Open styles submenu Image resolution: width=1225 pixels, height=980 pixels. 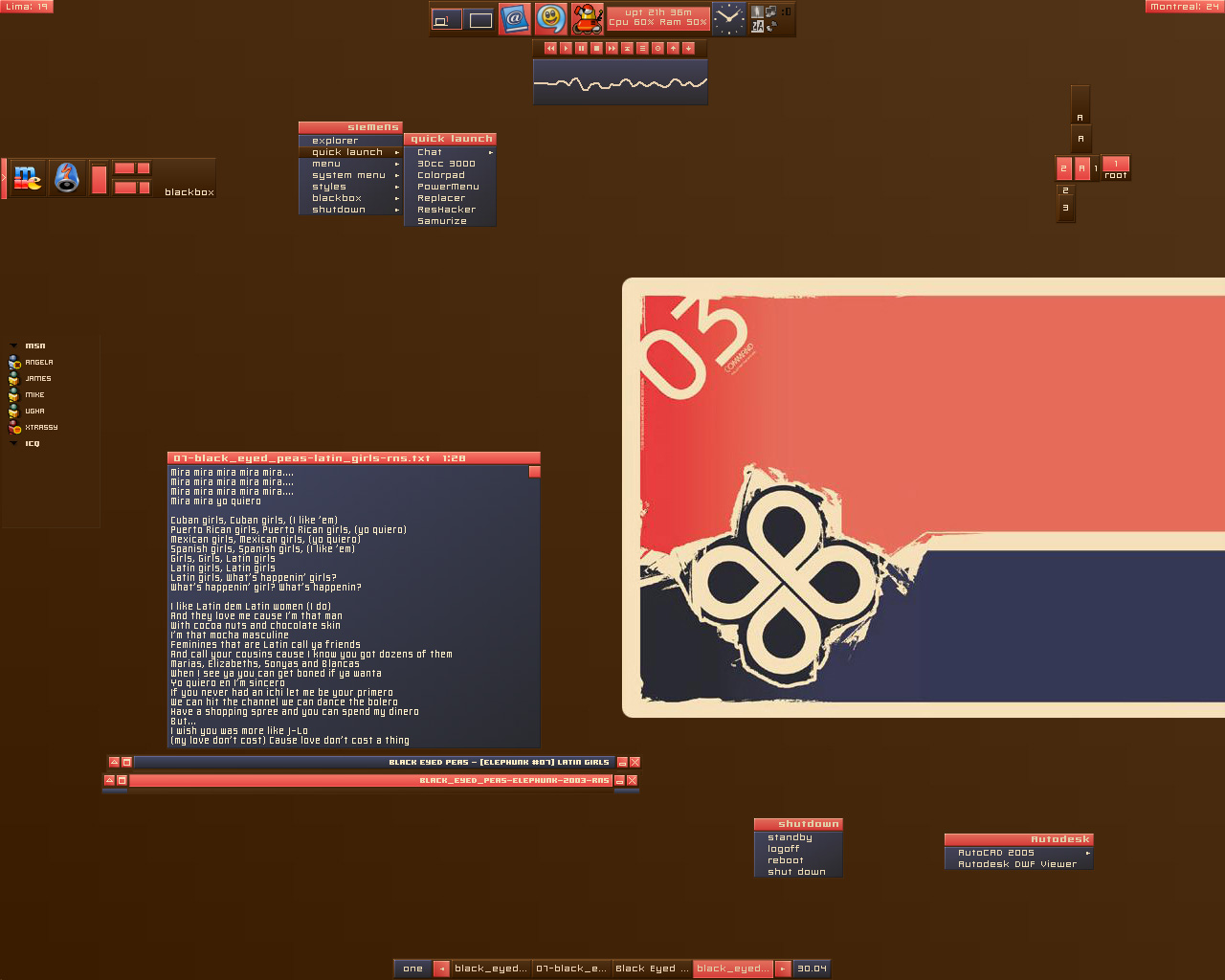pos(350,187)
